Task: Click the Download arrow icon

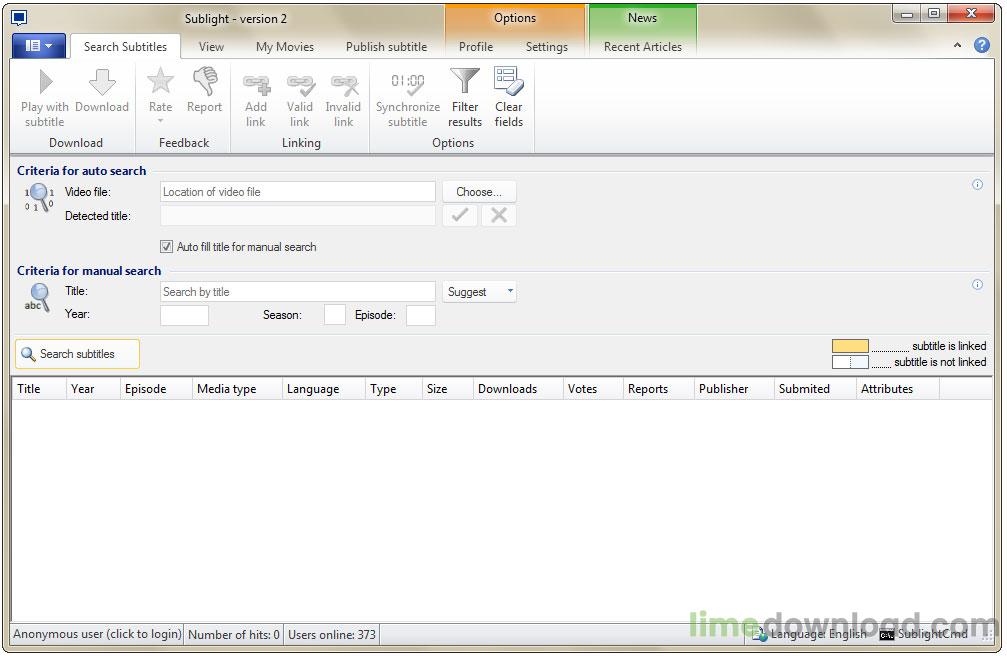Action: click(102, 83)
